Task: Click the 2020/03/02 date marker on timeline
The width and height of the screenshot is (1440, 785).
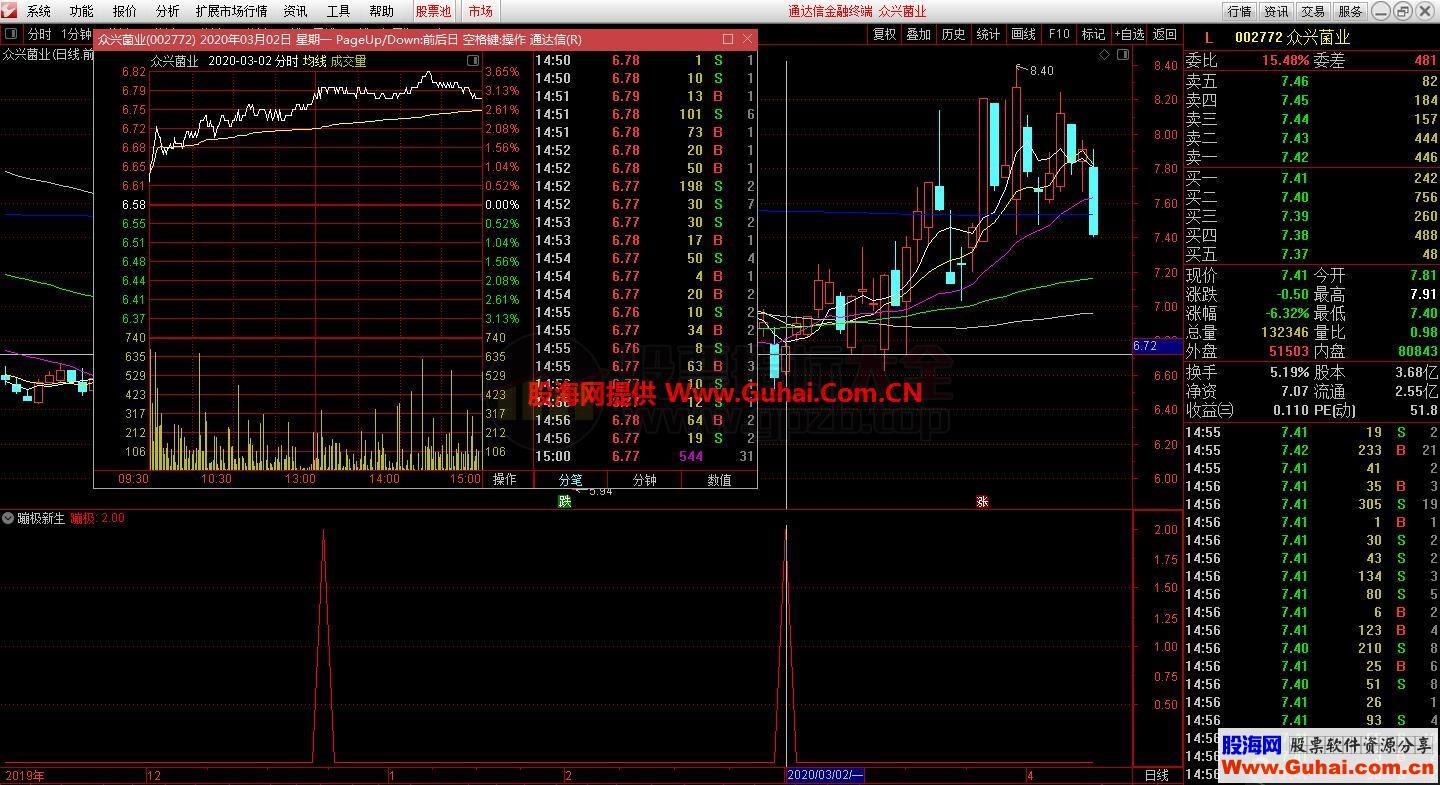Action: coord(824,776)
